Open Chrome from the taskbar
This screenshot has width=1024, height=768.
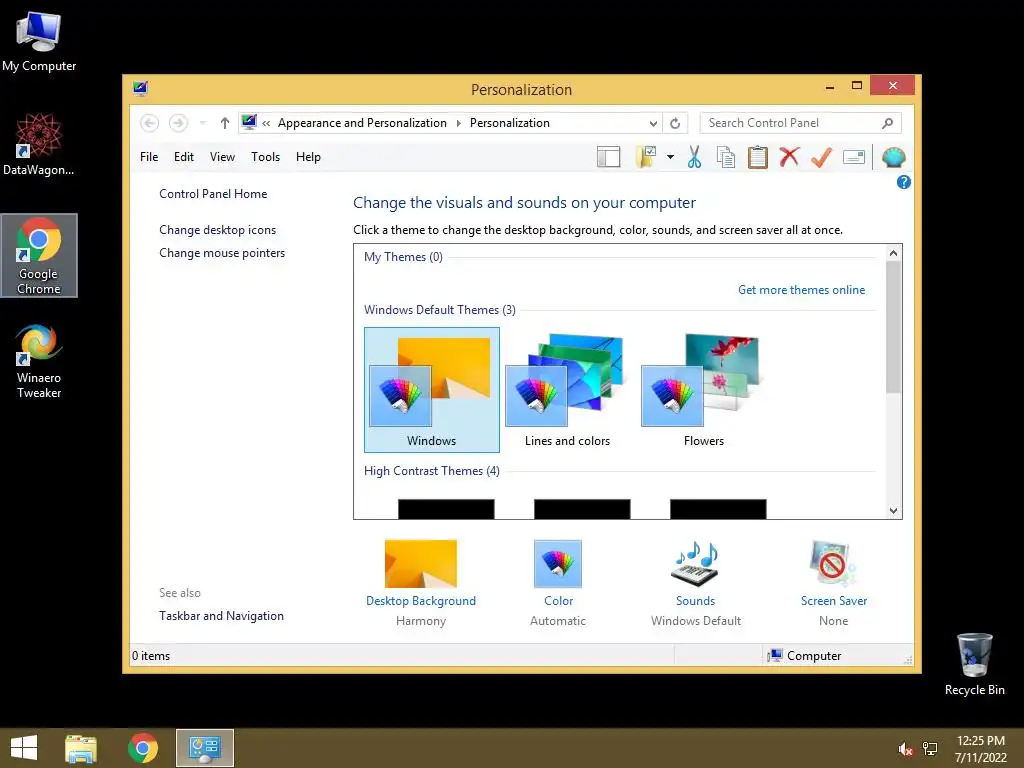[x=143, y=748]
